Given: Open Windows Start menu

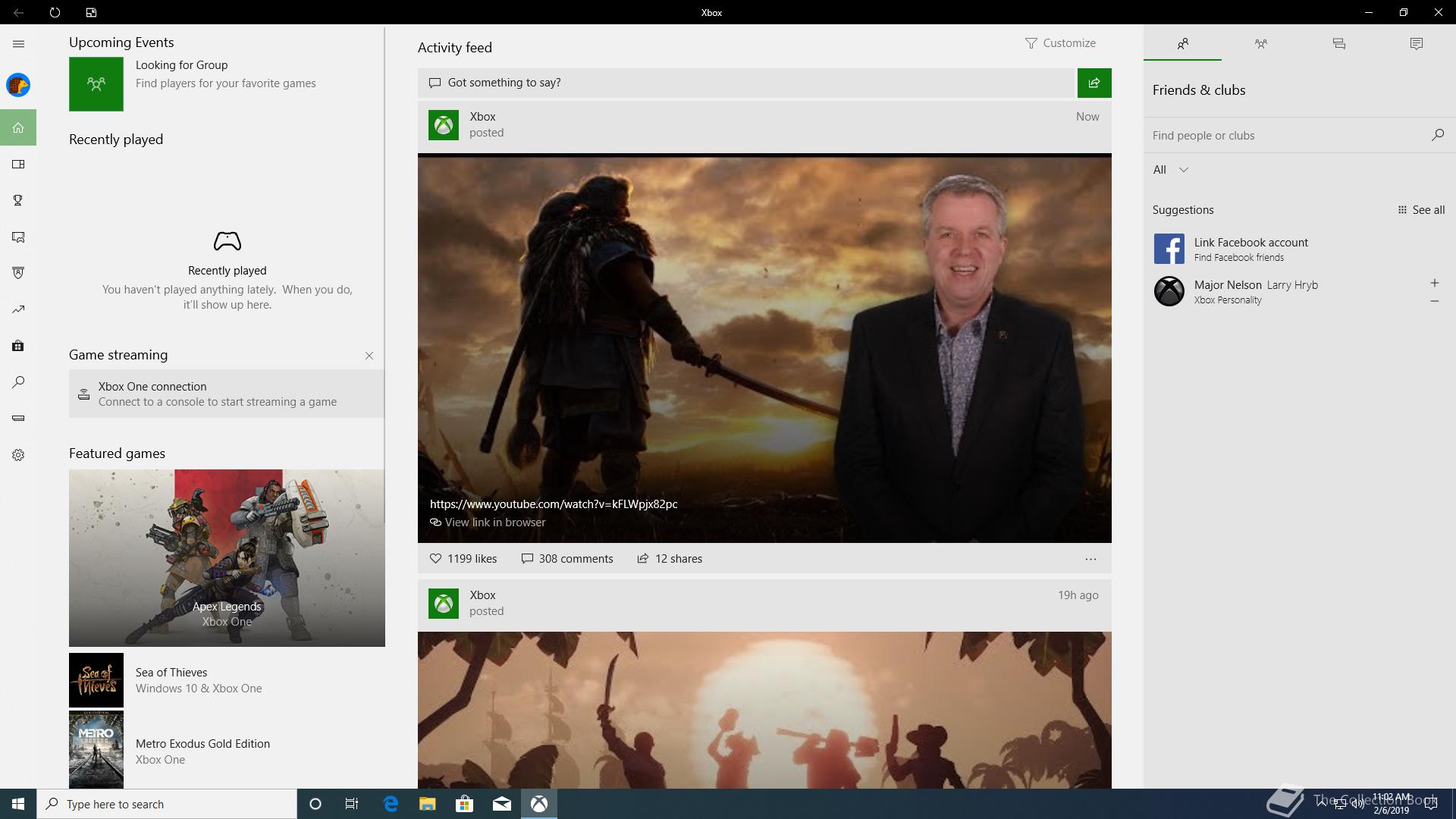Looking at the screenshot, I should click(18, 804).
